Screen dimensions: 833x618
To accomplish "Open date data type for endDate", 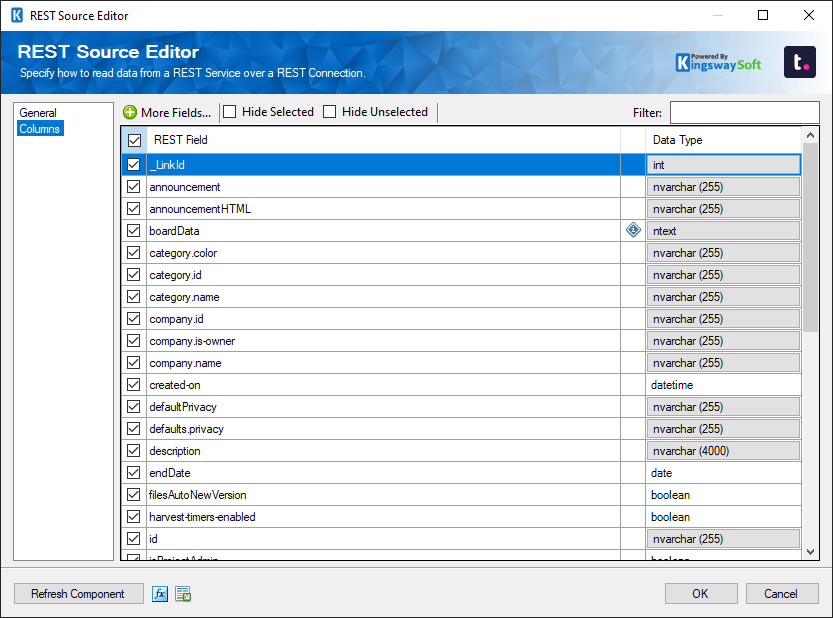I will [x=723, y=472].
